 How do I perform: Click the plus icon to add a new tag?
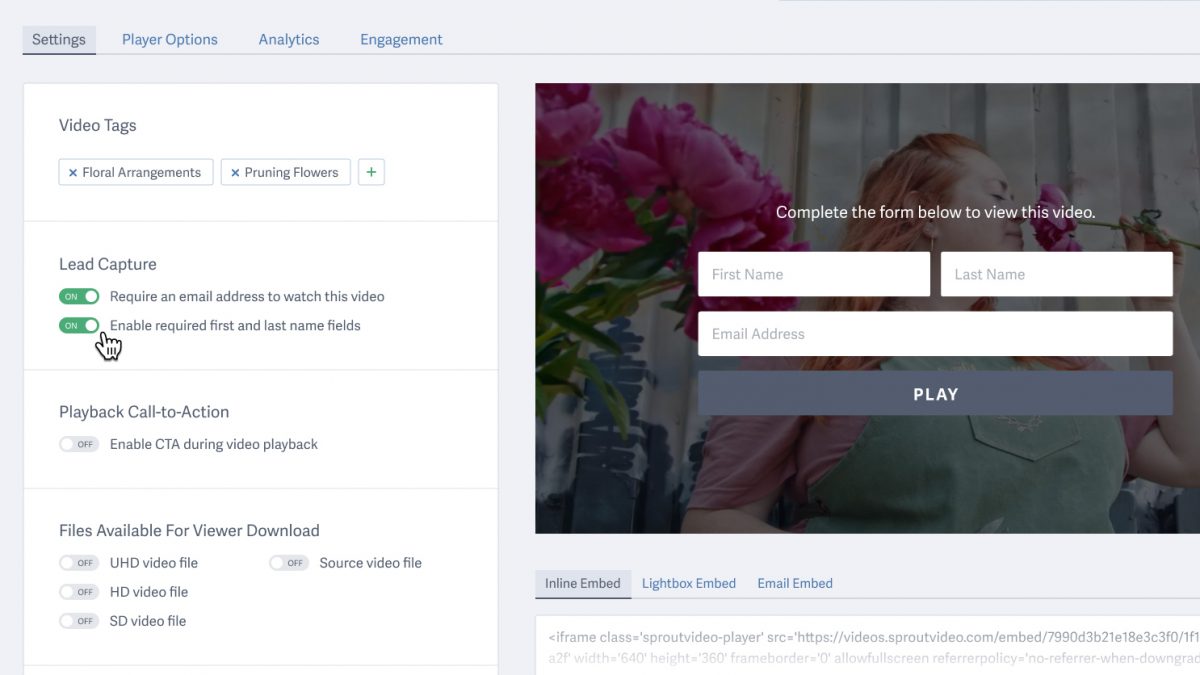tap(371, 172)
